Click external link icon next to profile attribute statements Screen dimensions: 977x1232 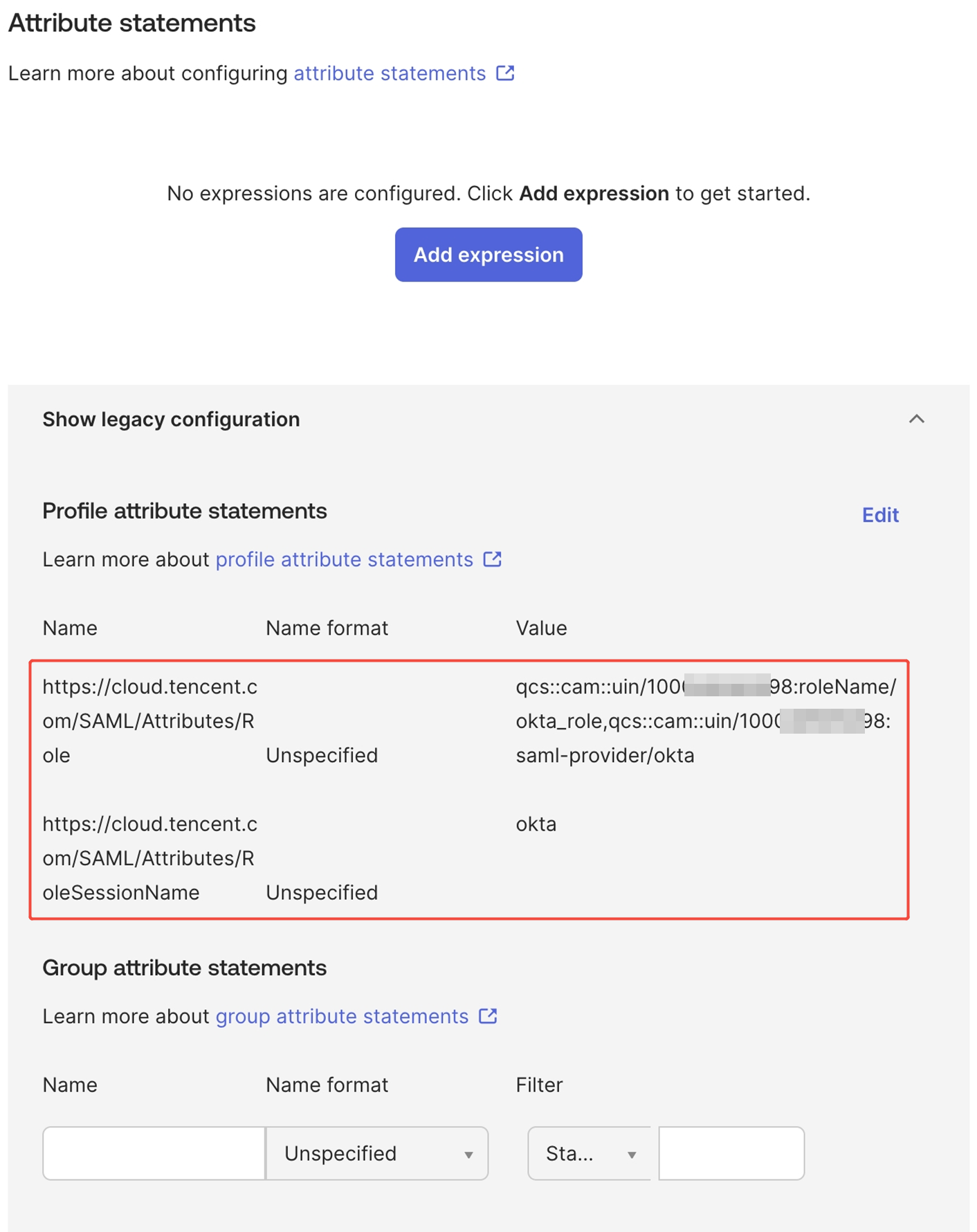(x=492, y=559)
